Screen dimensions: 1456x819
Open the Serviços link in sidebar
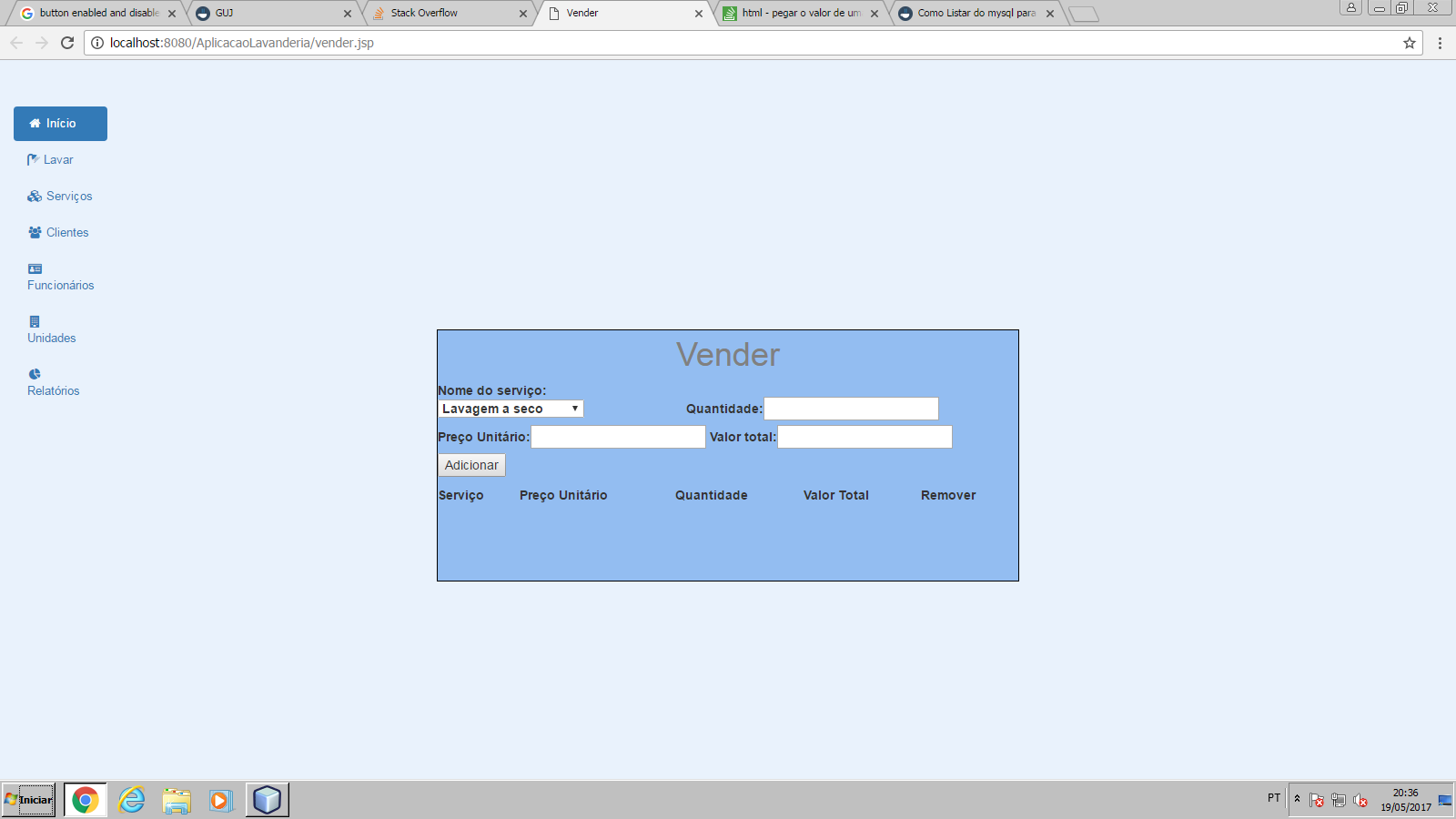point(69,197)
